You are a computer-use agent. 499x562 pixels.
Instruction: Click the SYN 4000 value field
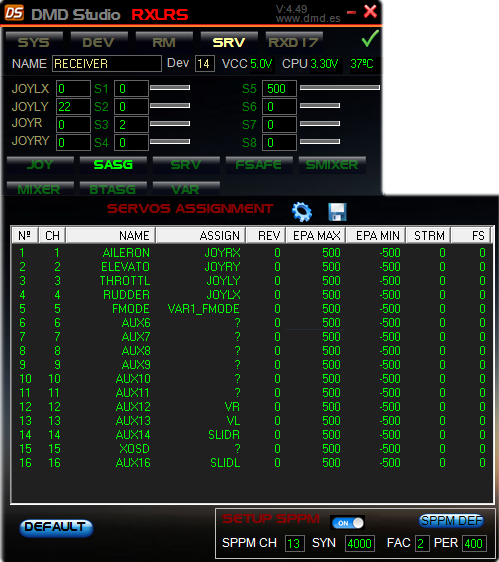point(360,543)
